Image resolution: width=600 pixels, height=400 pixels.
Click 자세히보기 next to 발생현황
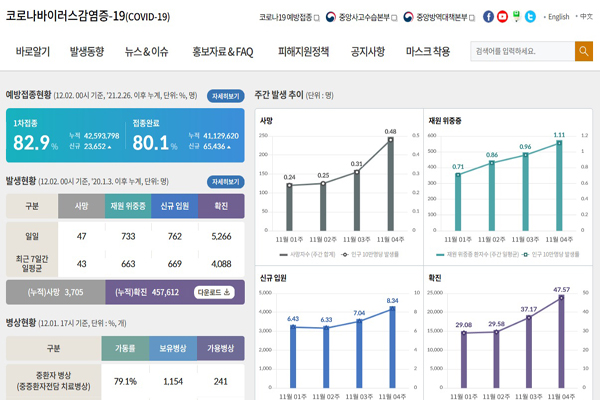[x=226, y=182]
